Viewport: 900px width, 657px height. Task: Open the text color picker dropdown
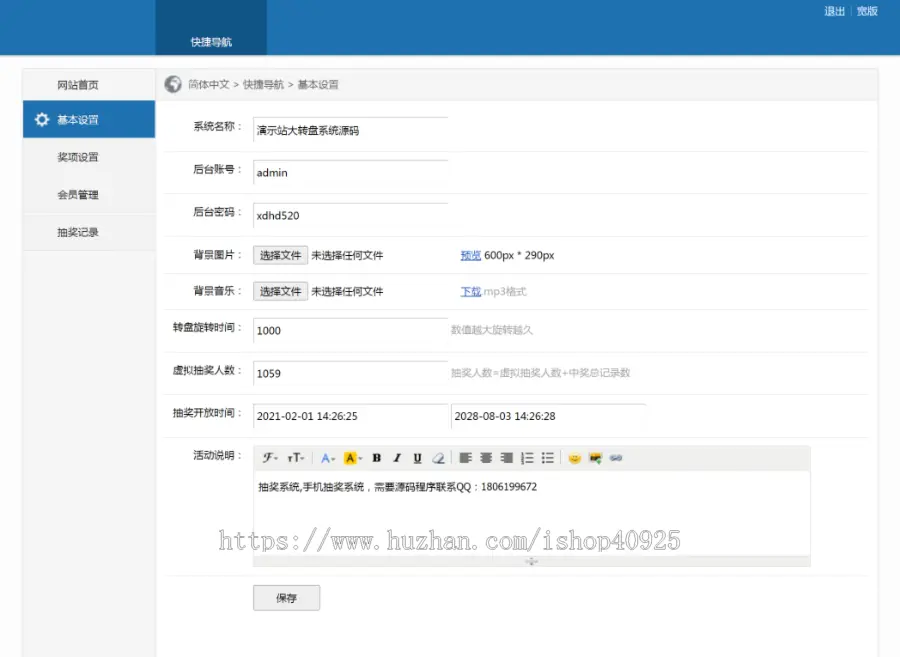point(328,458)
